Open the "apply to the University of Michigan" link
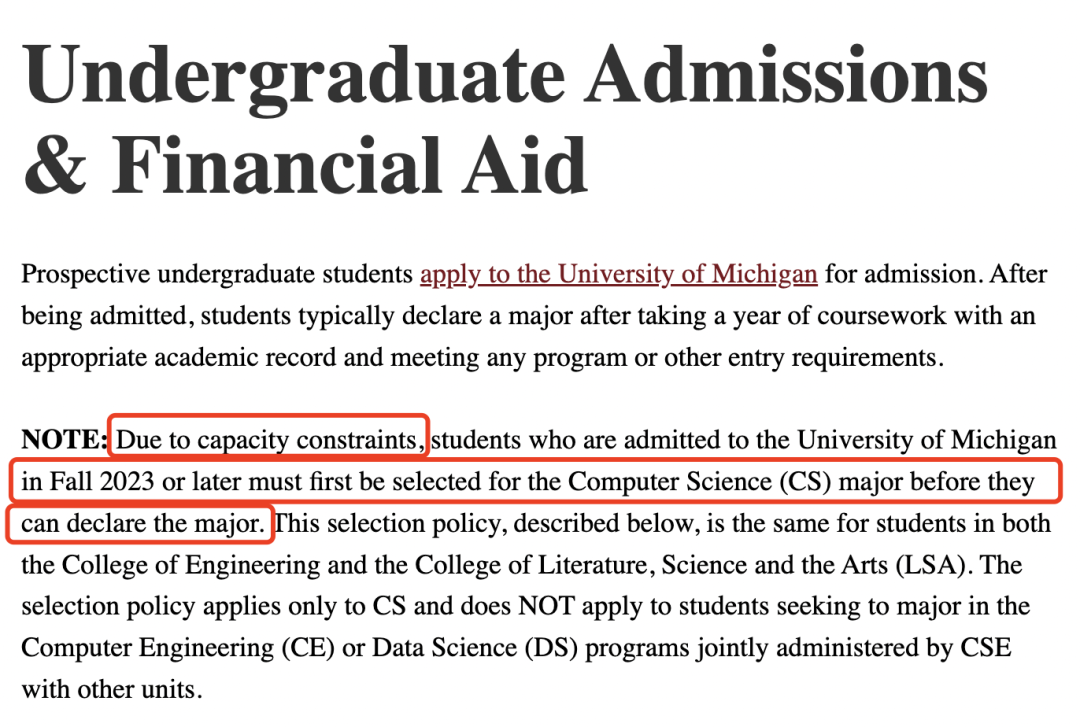Image resolution: width=1080 pixels, height=727 pixels. click(x=619, y=274)
